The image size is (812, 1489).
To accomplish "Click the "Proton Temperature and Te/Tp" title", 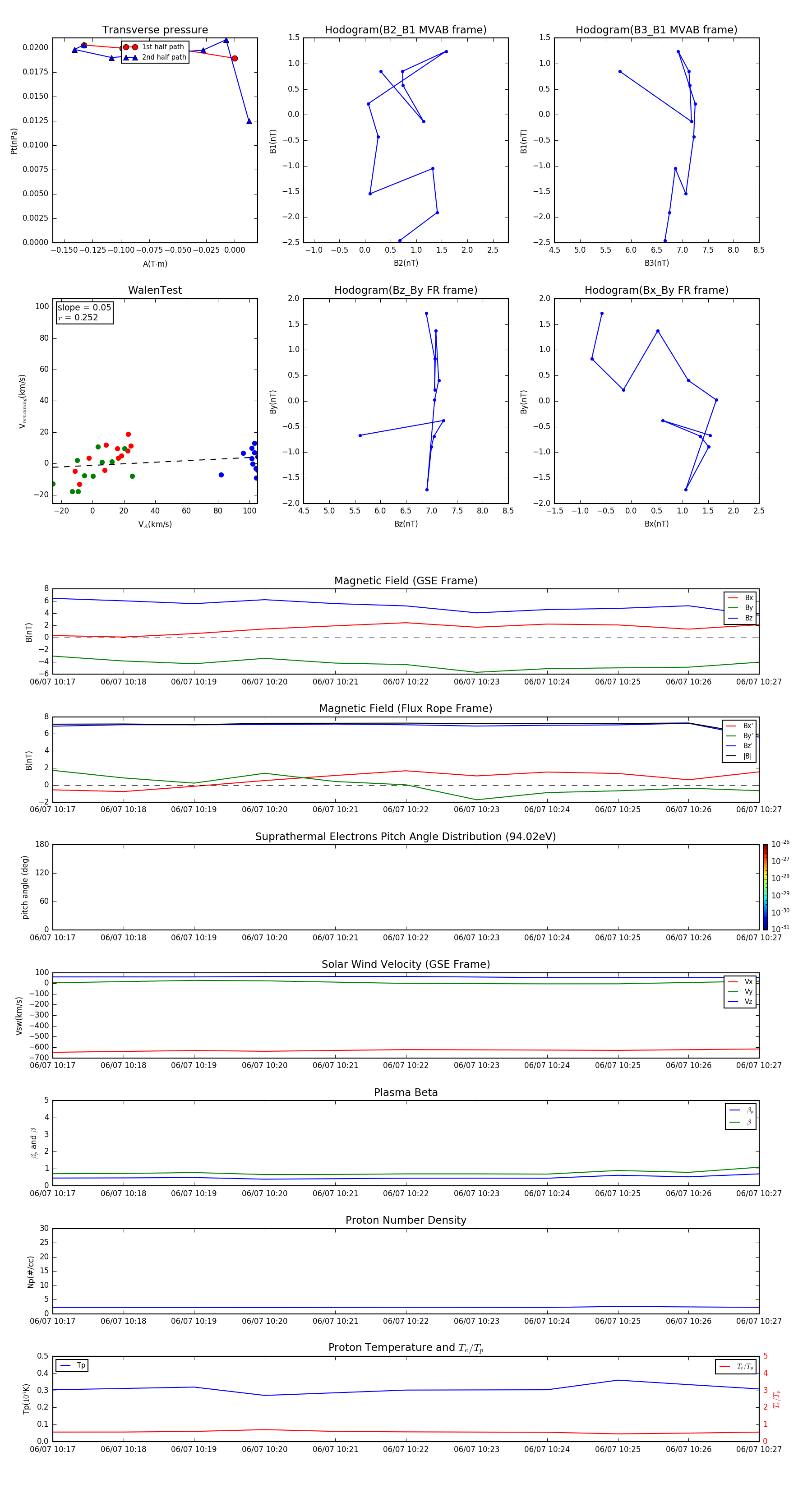I will [406, 1348].
